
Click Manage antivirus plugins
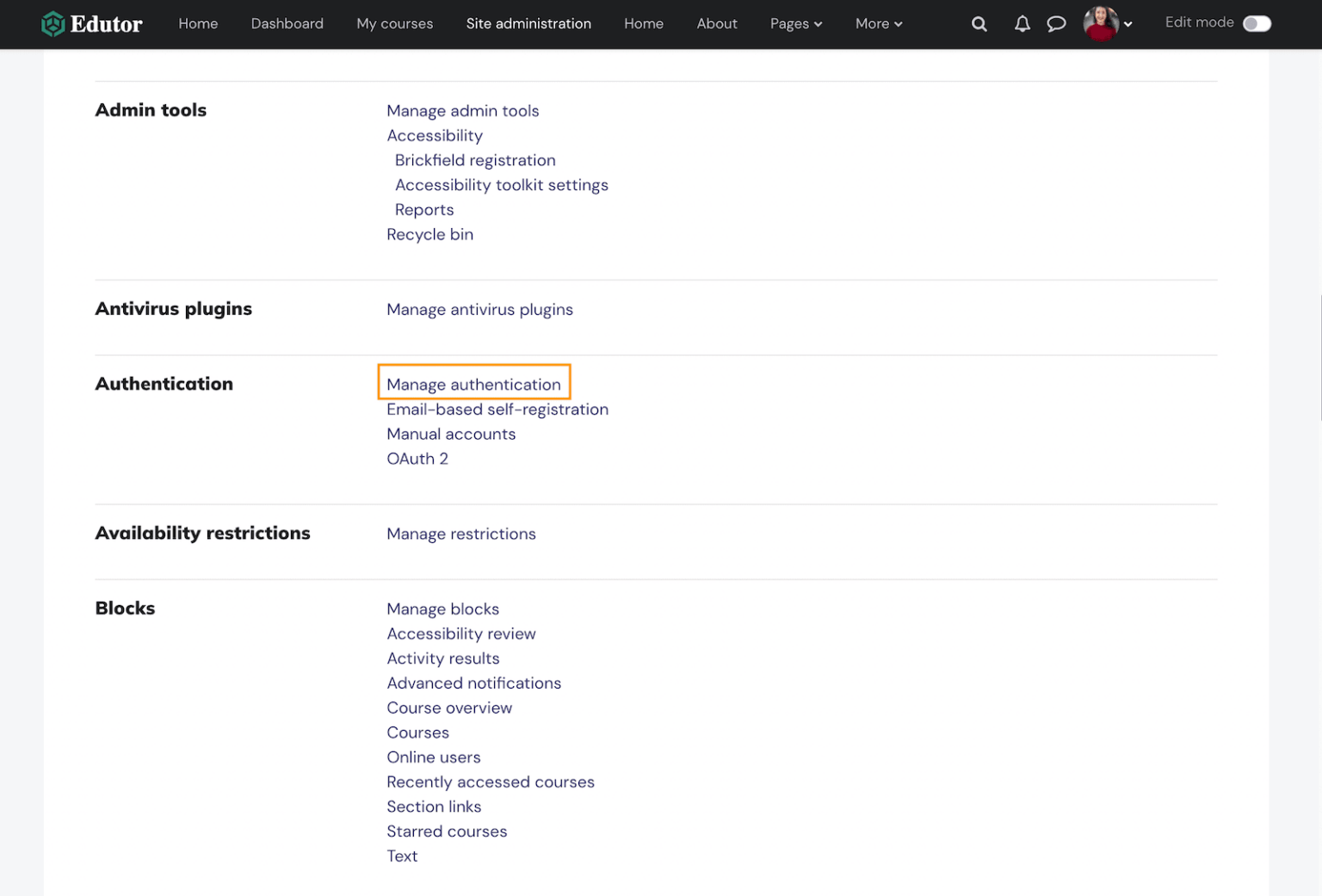tap(479, 309)
